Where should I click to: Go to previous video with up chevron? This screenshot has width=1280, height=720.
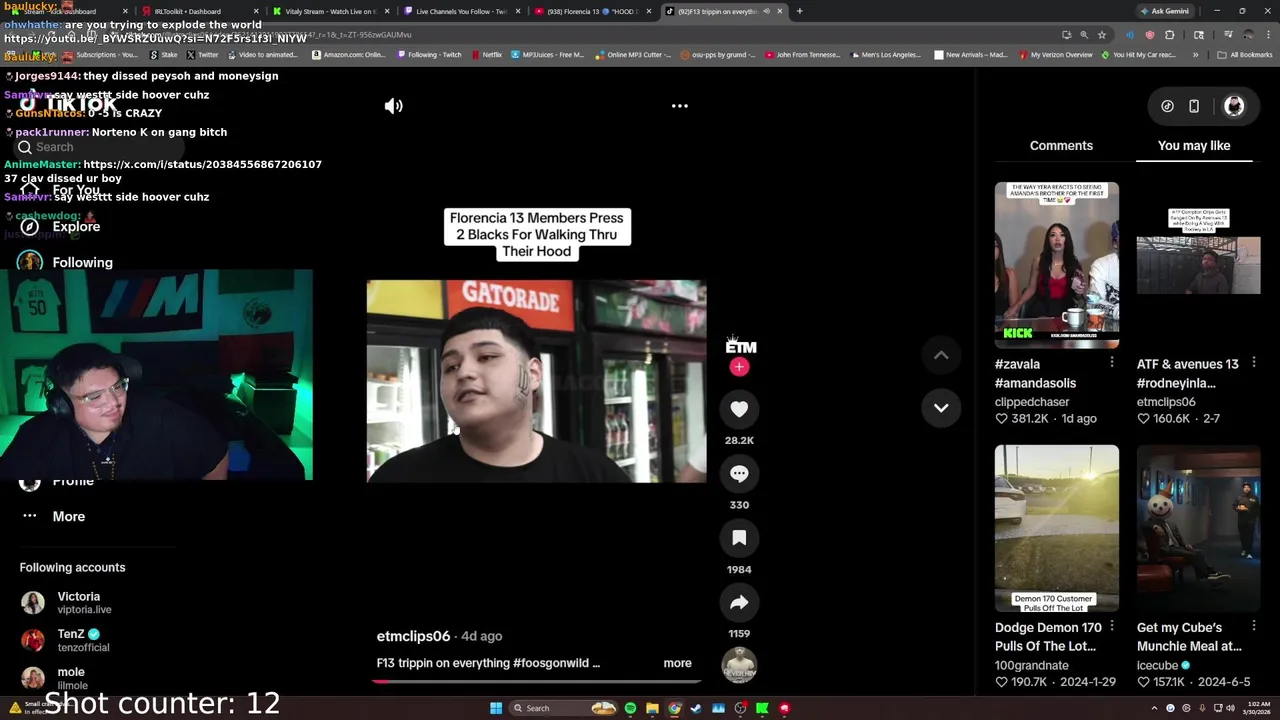click(x=941, y=355)
